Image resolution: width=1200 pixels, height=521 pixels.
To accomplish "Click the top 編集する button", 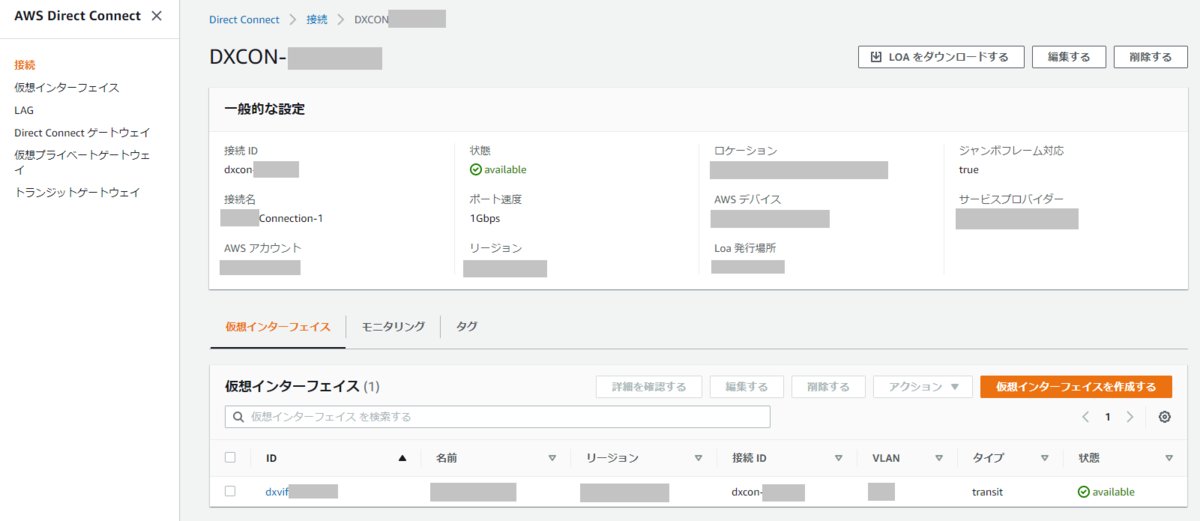I will click(x=1069, y=57).
